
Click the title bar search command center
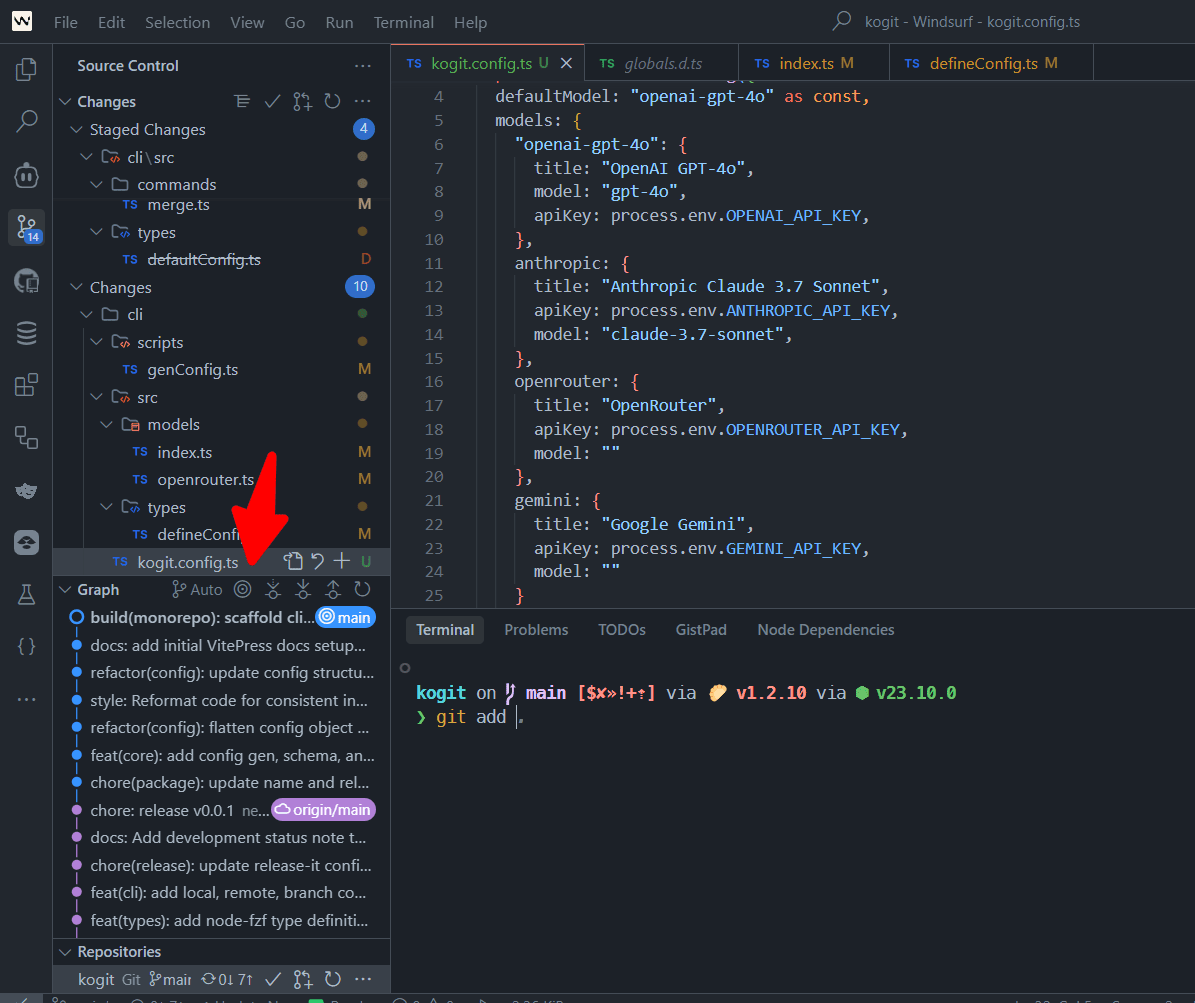coord(958,21)
